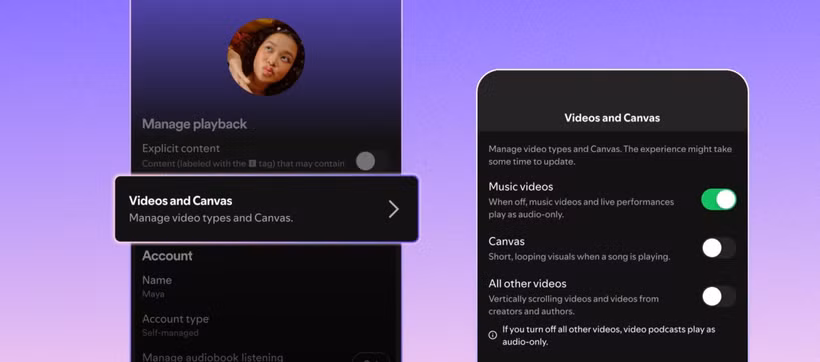Turn off the Music videos toggle

pyautogui.click(x=719, y=199)
